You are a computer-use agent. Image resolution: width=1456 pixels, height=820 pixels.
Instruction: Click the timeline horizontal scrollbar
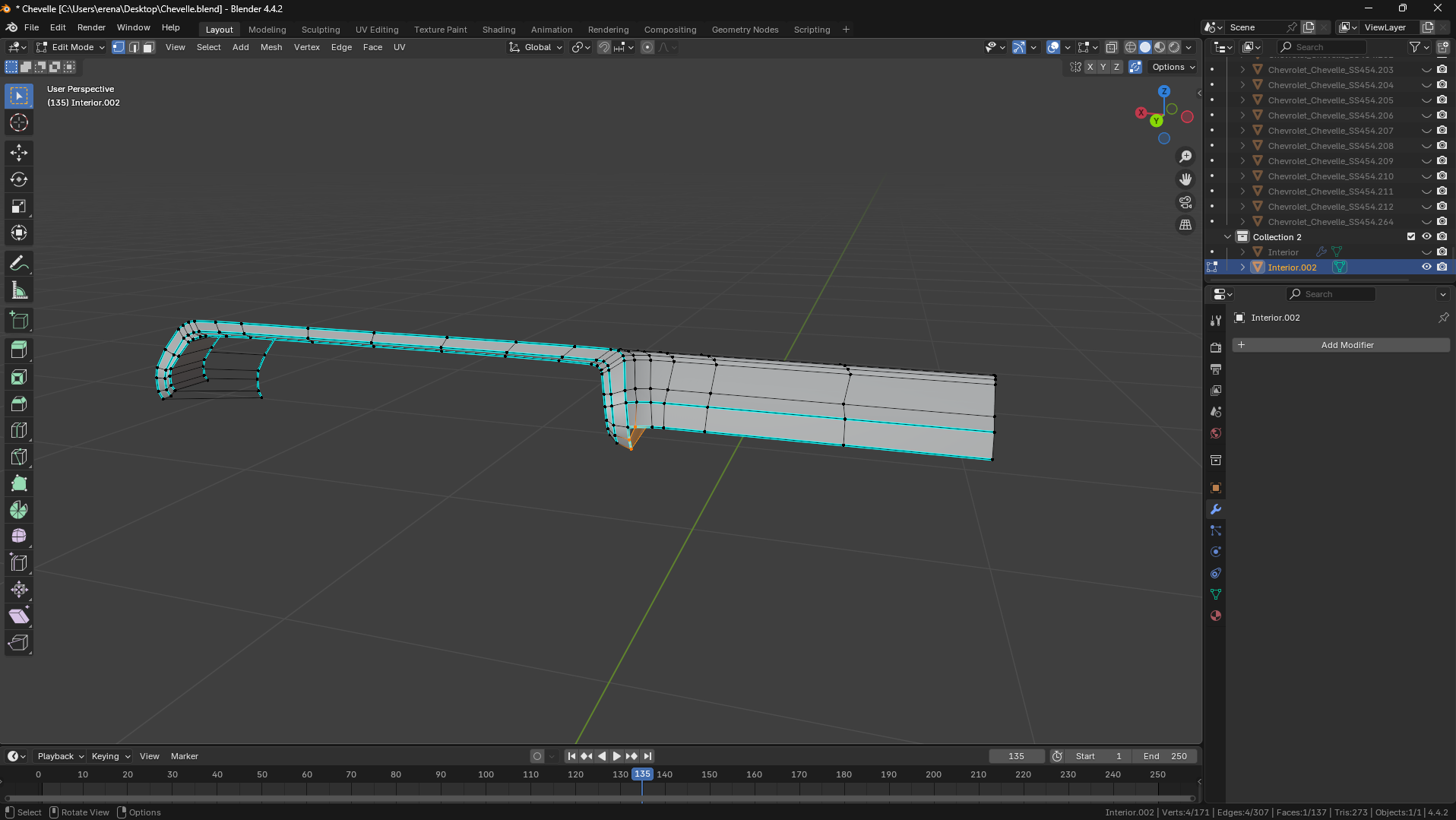click(600, 798)
